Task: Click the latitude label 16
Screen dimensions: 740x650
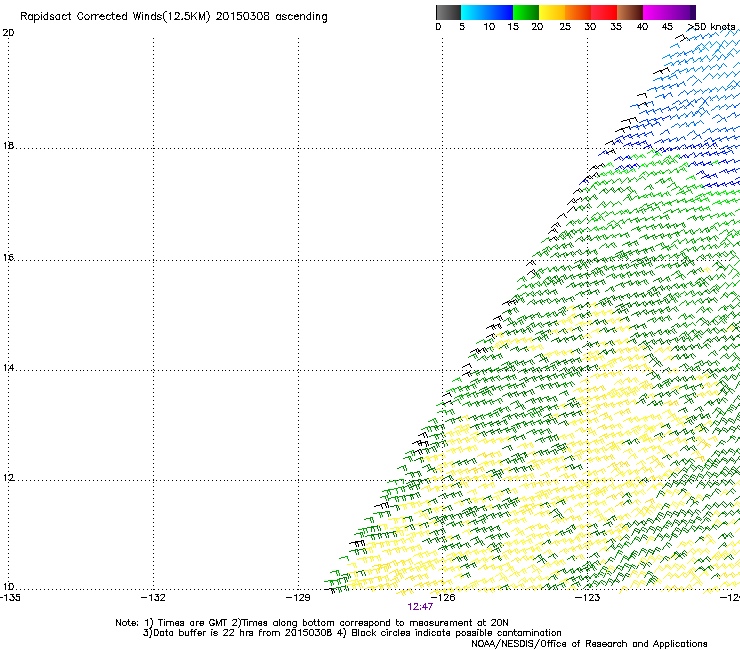Action: click(x=8, y=258)
